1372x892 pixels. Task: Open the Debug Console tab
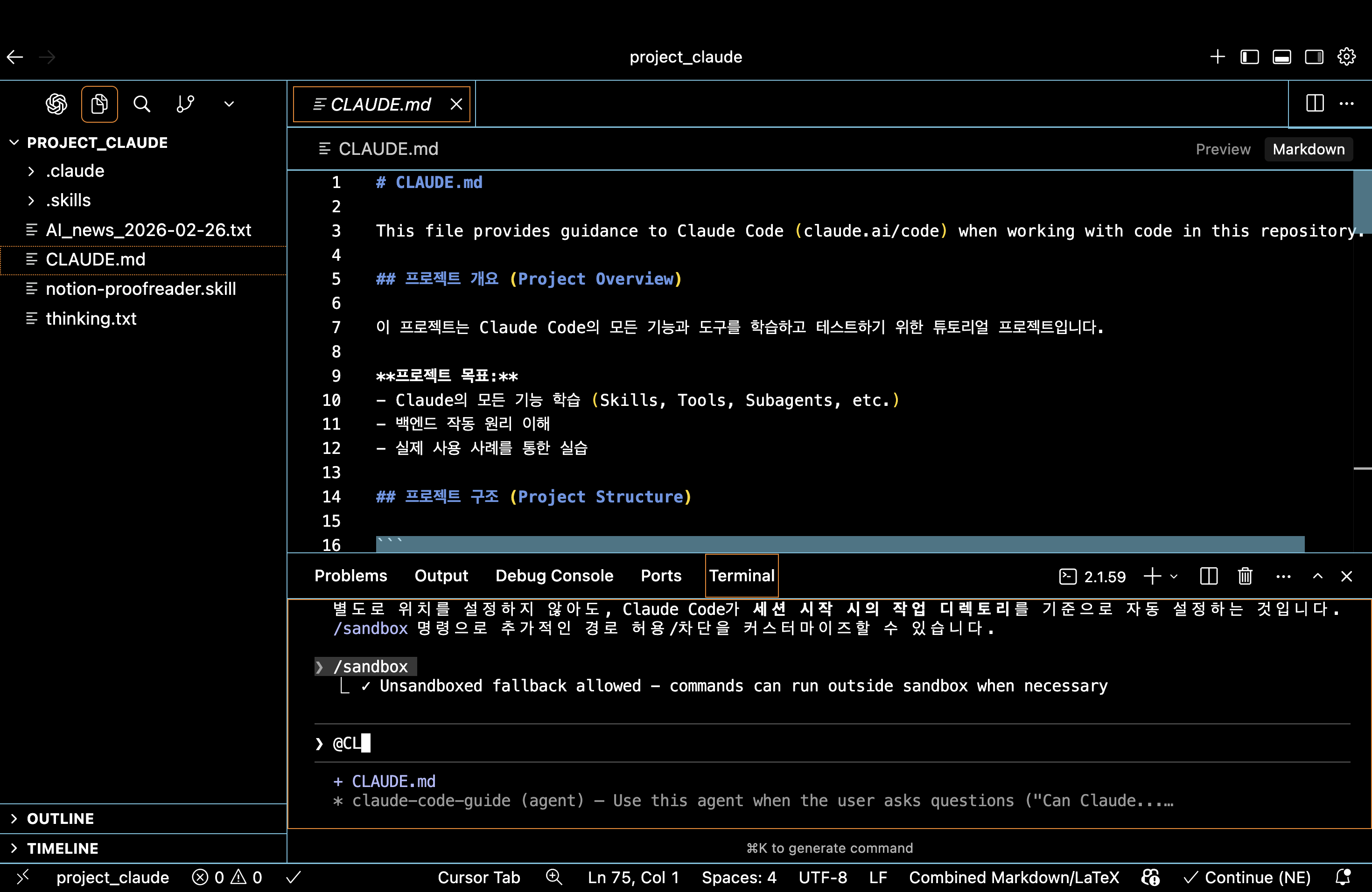point(554,576)
